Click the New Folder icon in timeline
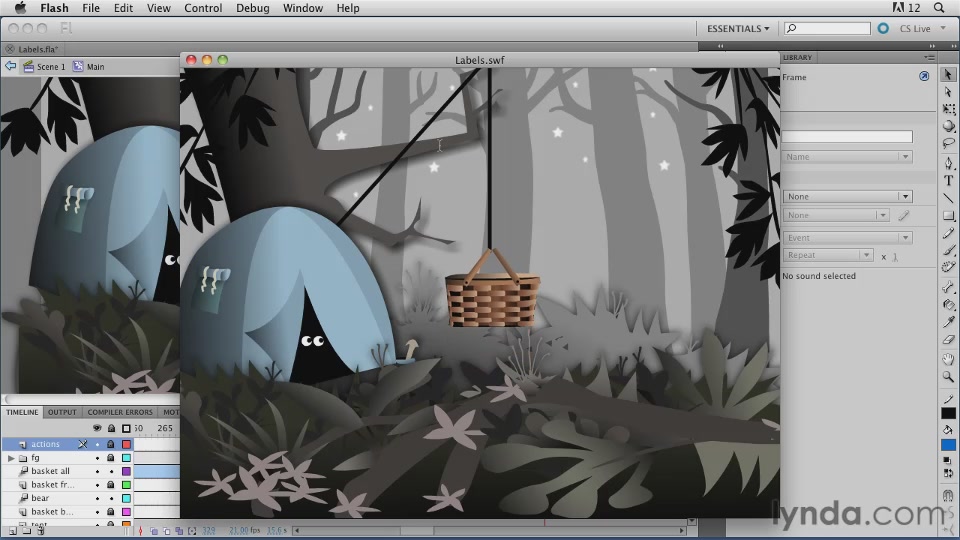This screenshot has height=540, width=960. pos(27,531)
